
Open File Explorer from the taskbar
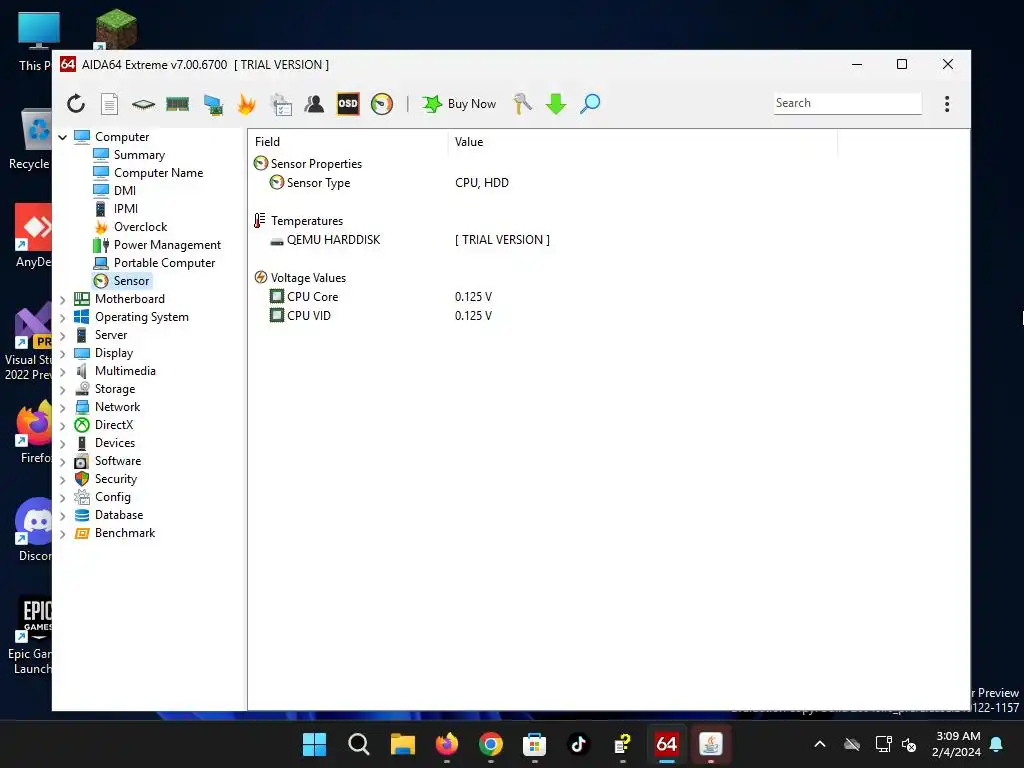click(x=402, y=744)
